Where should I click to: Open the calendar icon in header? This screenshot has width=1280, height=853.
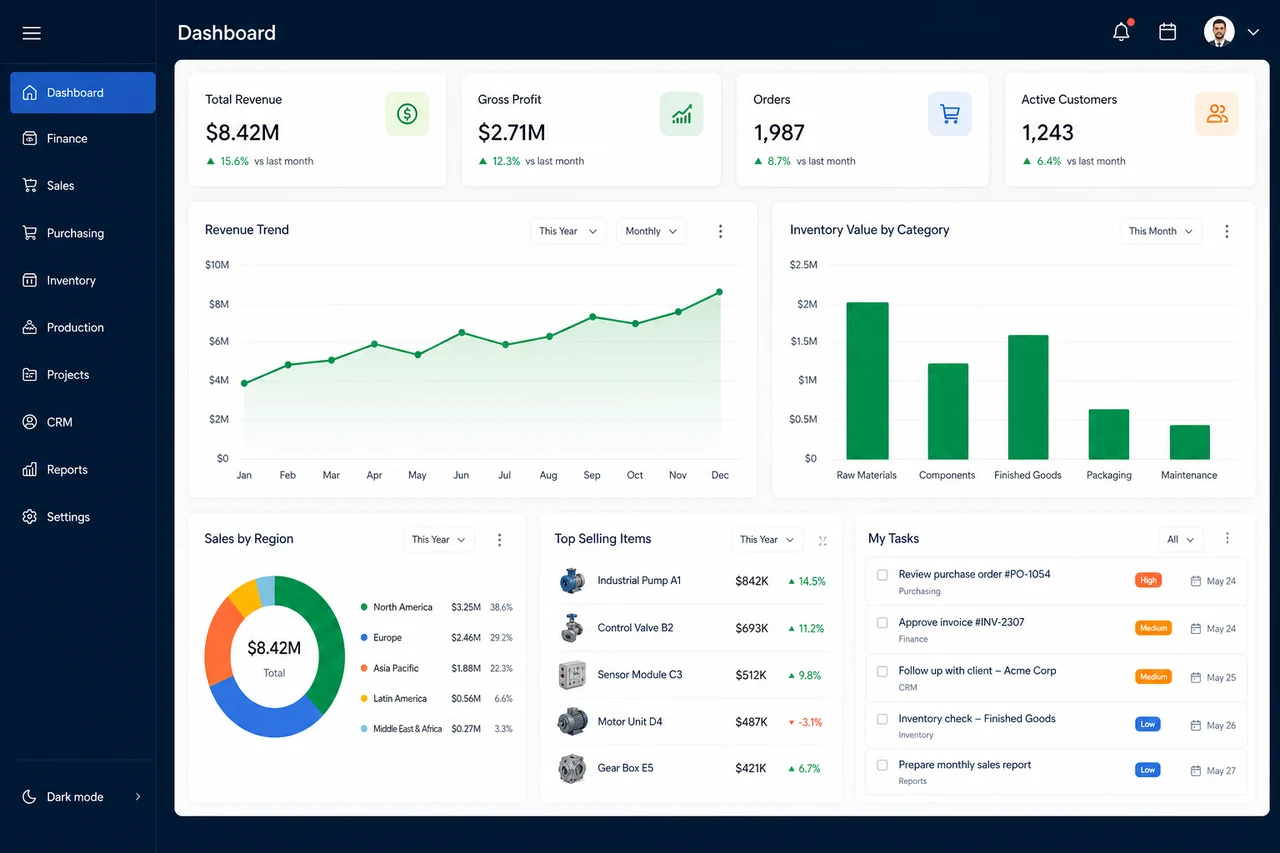click(x=1167, y=32)
